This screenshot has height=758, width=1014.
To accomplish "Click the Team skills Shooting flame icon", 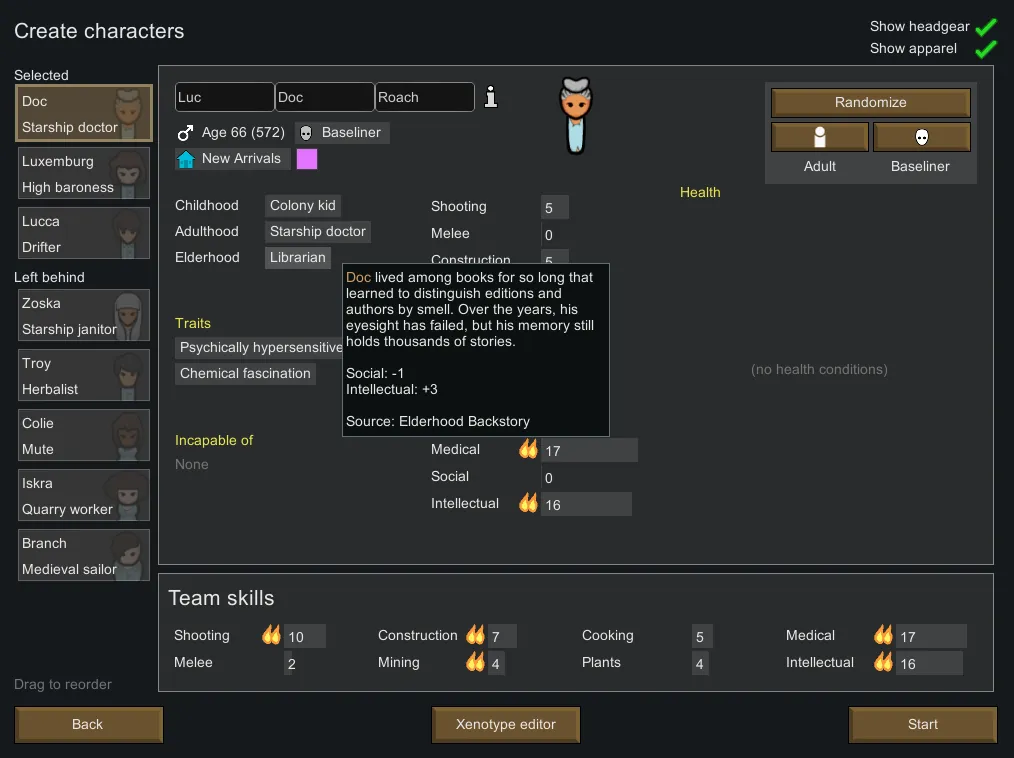I will point(271,636).
